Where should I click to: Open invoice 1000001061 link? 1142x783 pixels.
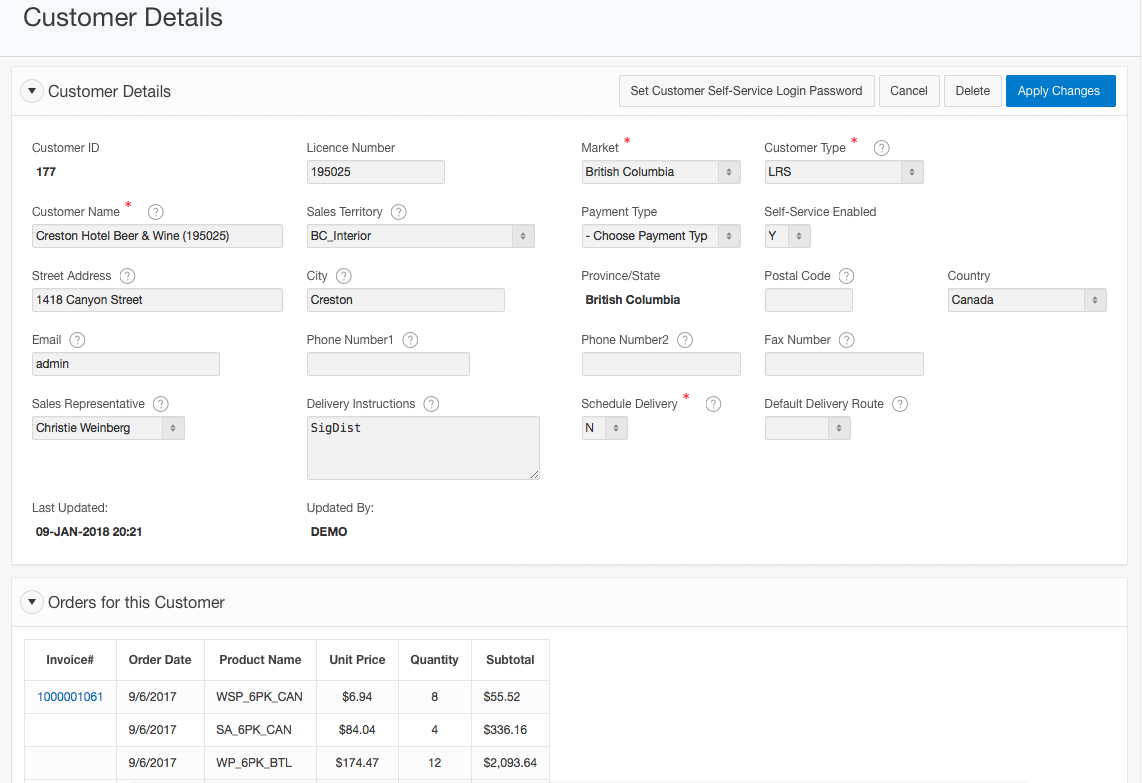pos(70,697)
